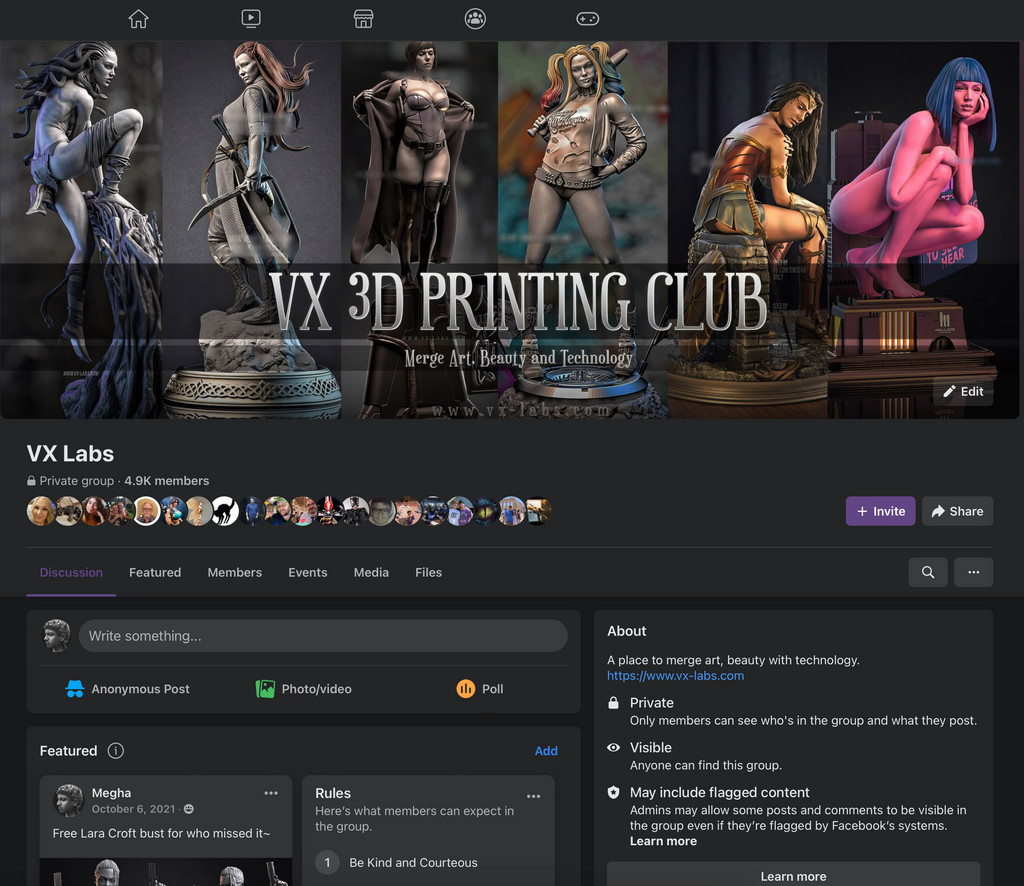Open the Gaming controller icon
This screenshot has width=1024, height=886.
[588, 19]
